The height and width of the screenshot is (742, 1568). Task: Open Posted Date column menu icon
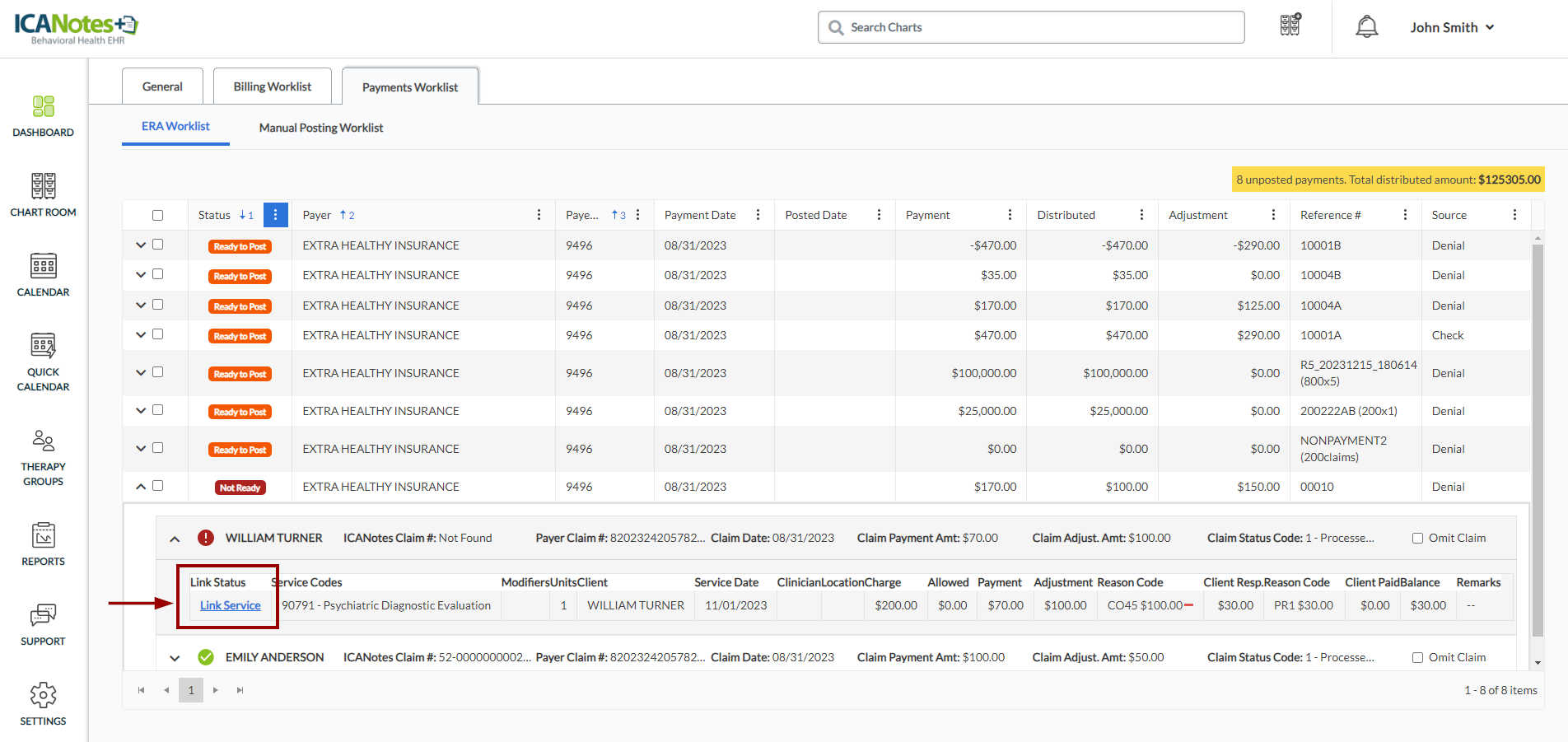click(x=879, y=215)
